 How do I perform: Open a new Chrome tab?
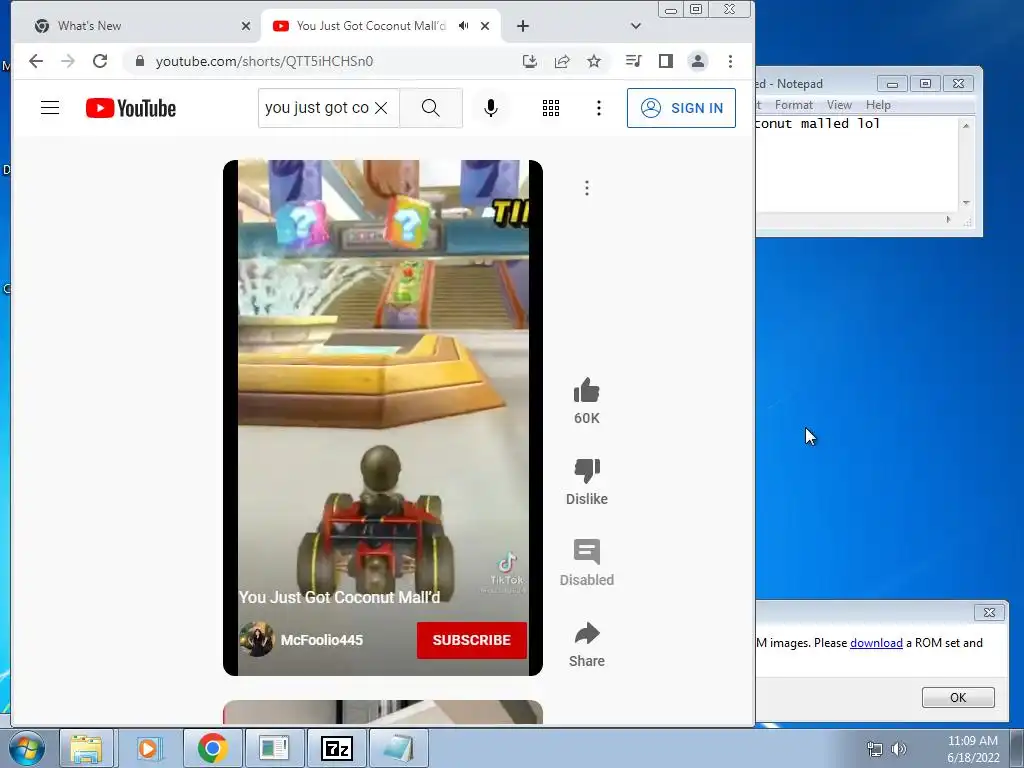coord(522,26)
